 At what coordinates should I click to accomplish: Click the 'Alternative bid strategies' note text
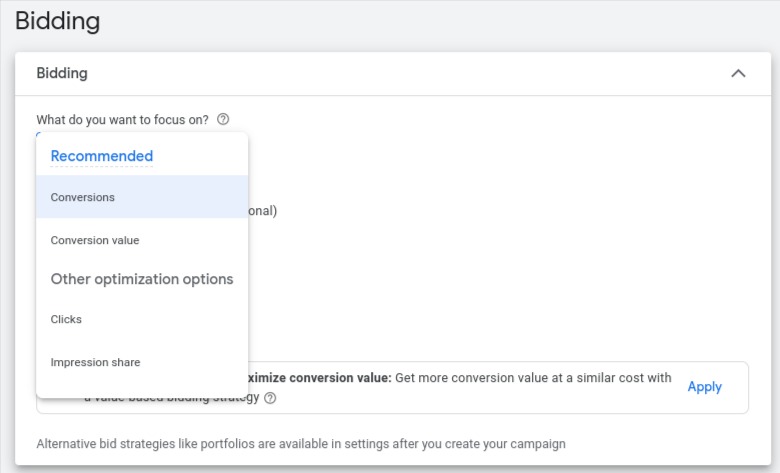301,444
